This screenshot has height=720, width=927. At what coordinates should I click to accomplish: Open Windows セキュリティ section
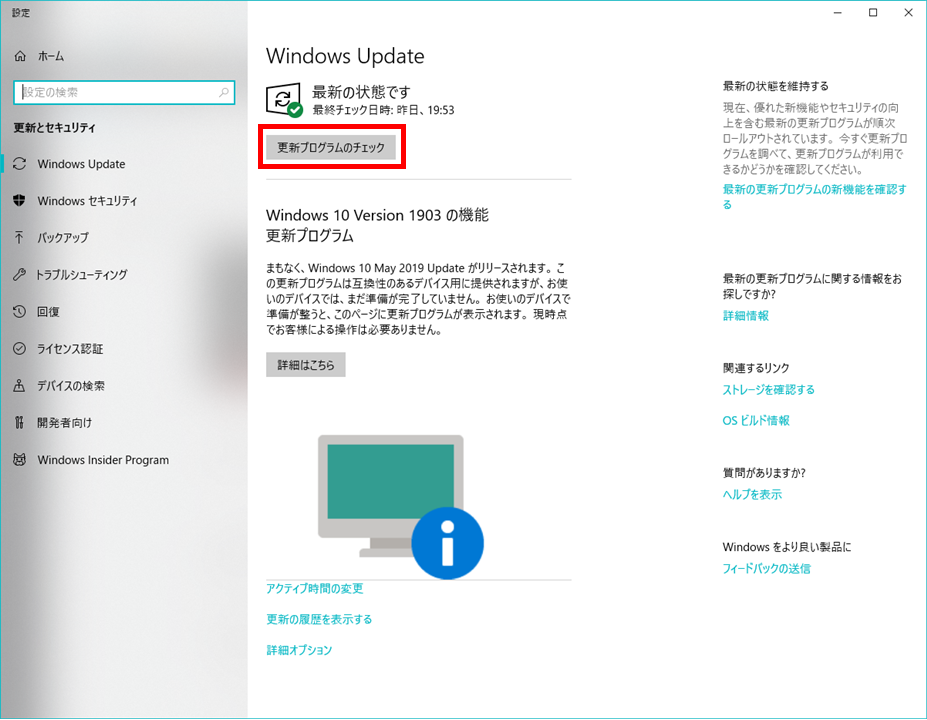[87, 200]
